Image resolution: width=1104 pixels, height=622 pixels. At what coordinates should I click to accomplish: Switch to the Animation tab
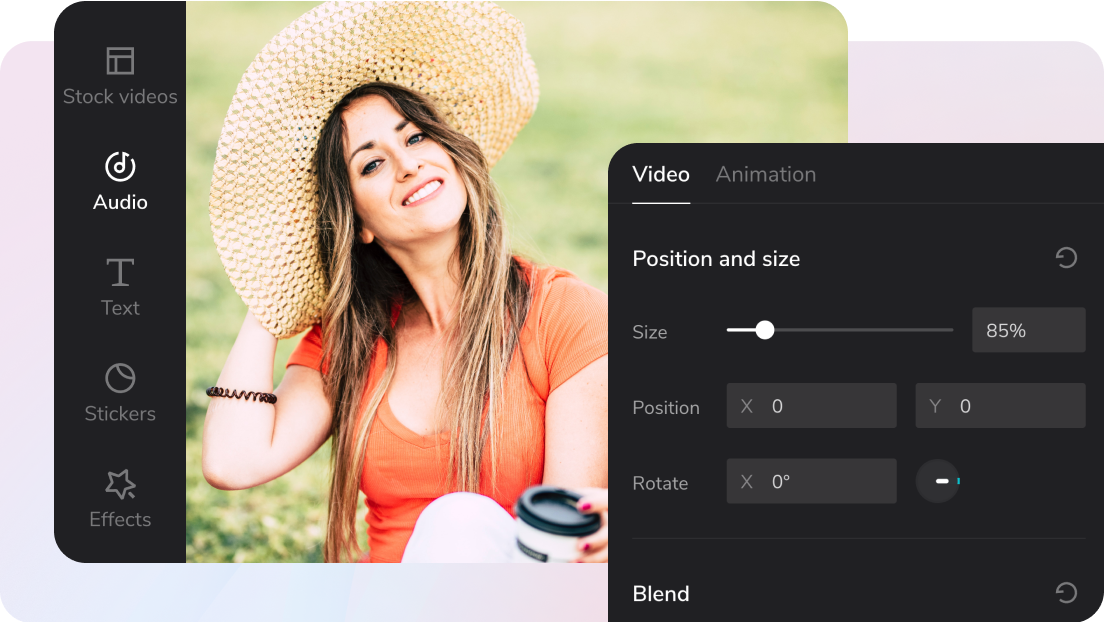tap(766, 174)
